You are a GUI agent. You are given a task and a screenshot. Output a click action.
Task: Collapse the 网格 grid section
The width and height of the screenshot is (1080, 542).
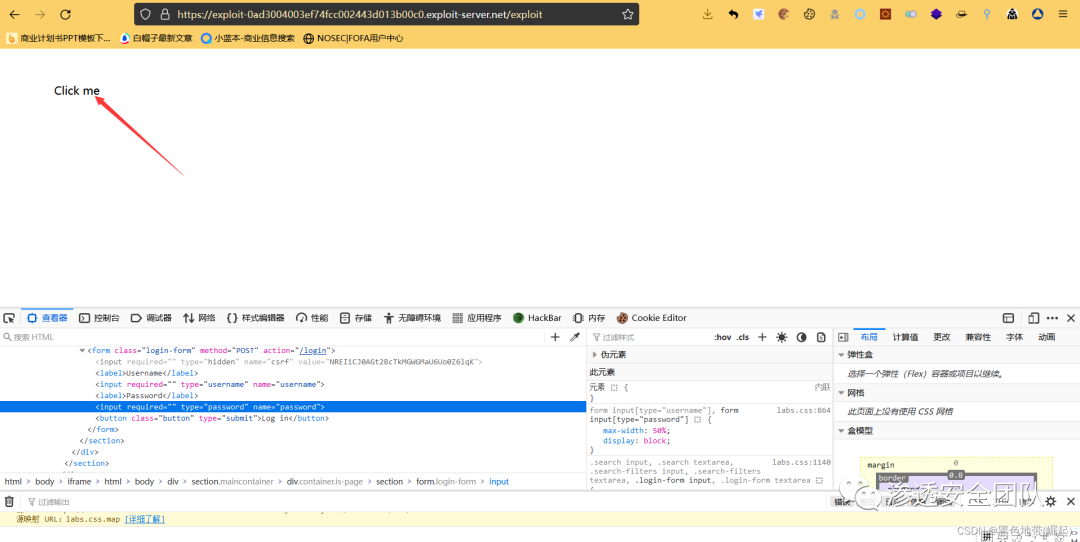pos(841,393)
